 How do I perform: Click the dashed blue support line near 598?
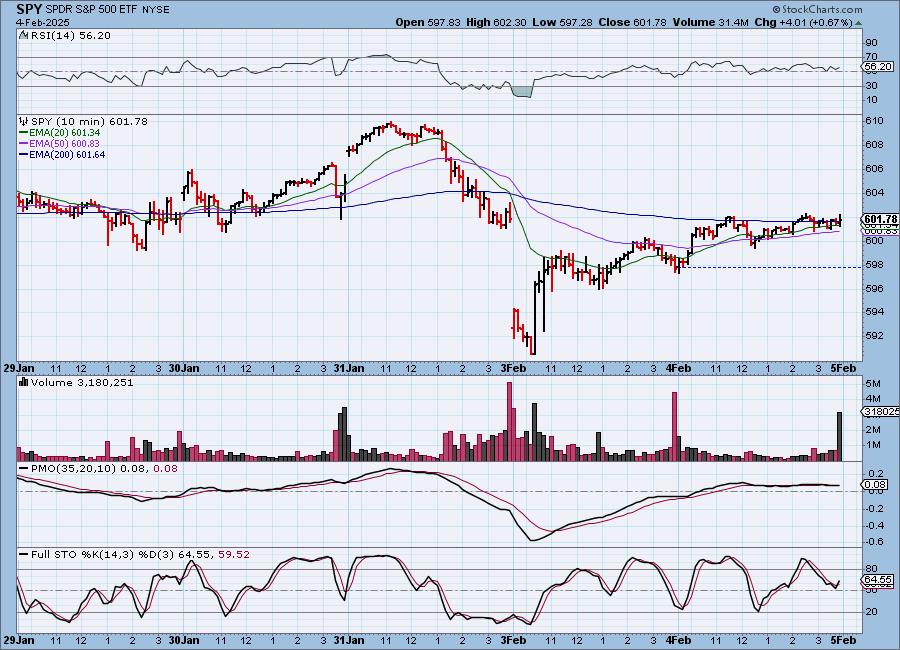pos(775,268)
